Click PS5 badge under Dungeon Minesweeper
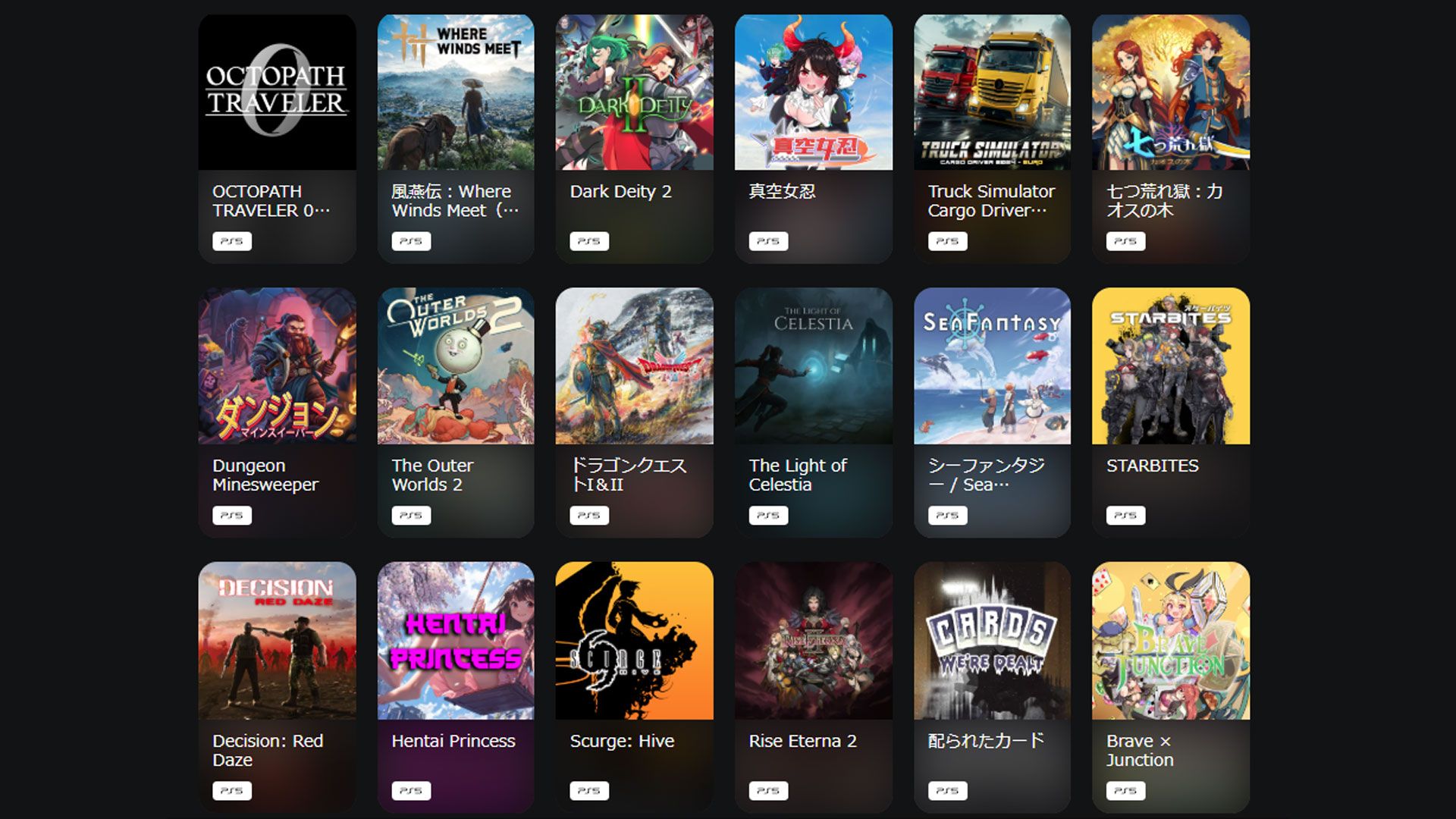 (232, 516)
